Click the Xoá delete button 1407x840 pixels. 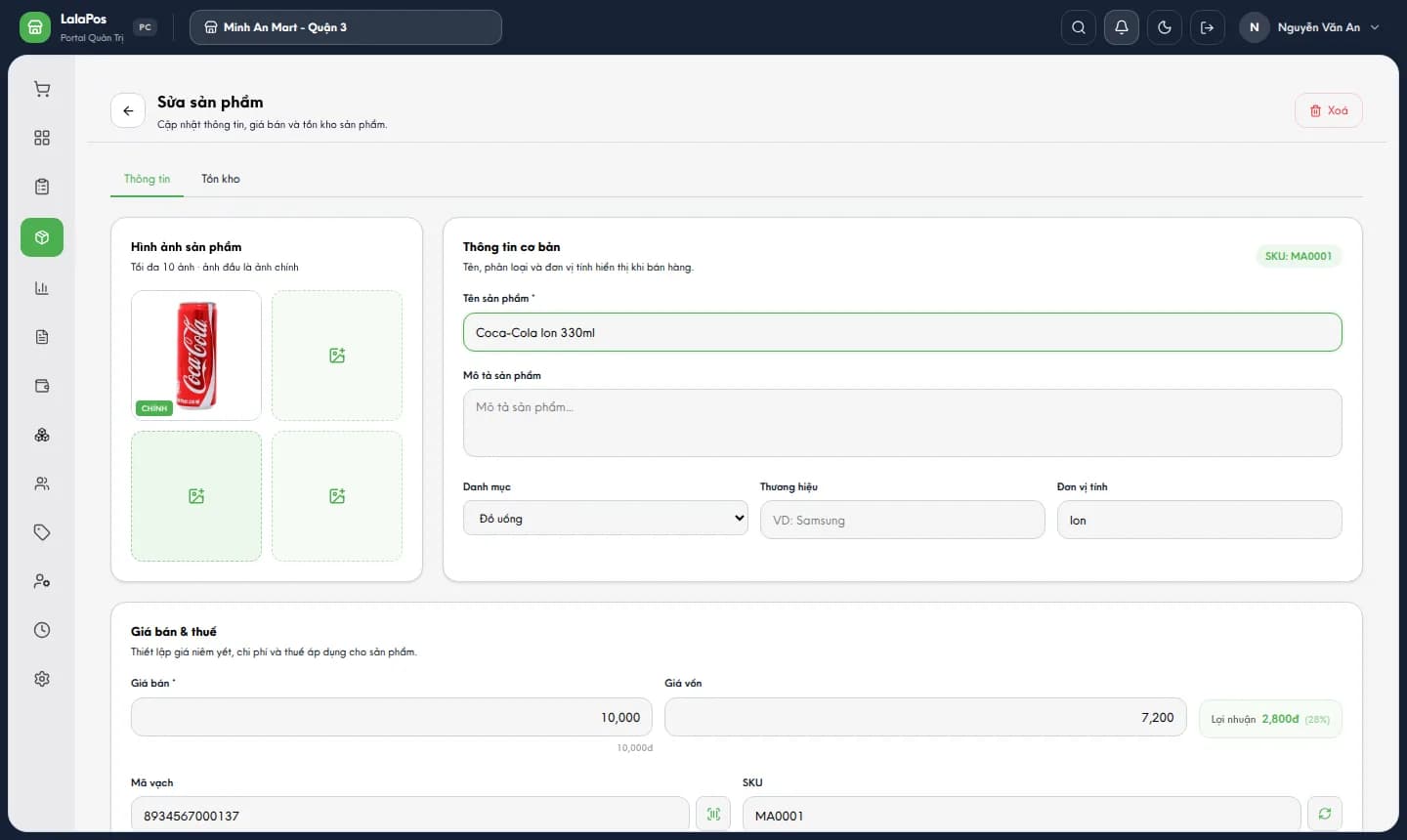(x=1329, y=111)
